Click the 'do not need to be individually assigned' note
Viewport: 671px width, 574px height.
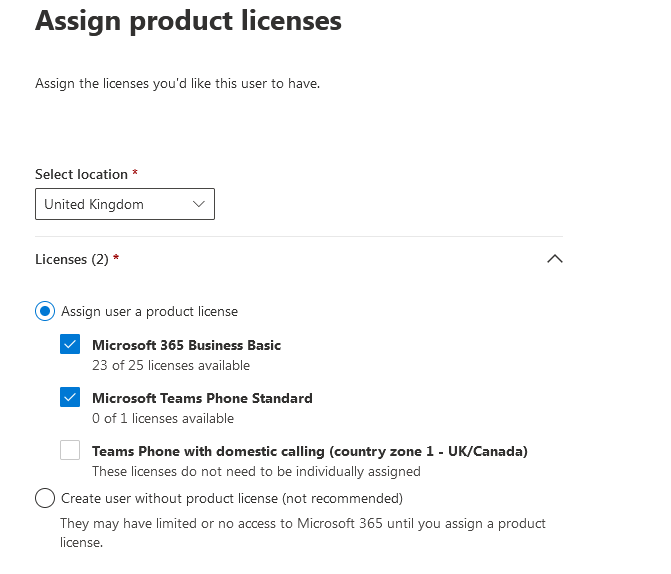point(256,471)
